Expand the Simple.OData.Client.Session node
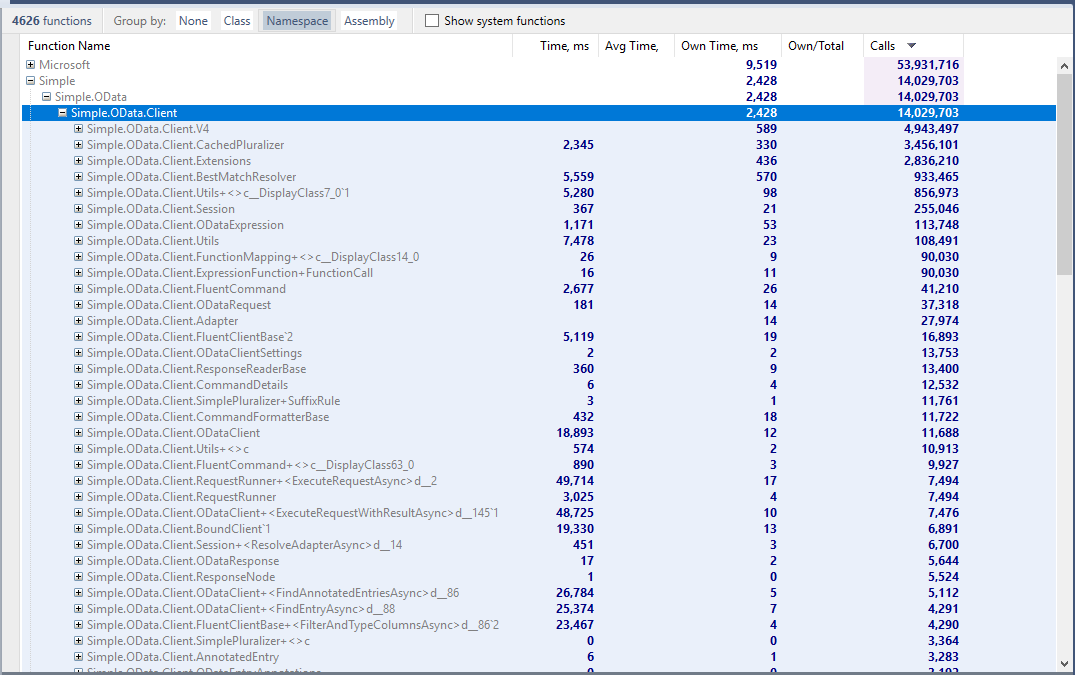The image size is (1075, 675). [x=78, y=208]
